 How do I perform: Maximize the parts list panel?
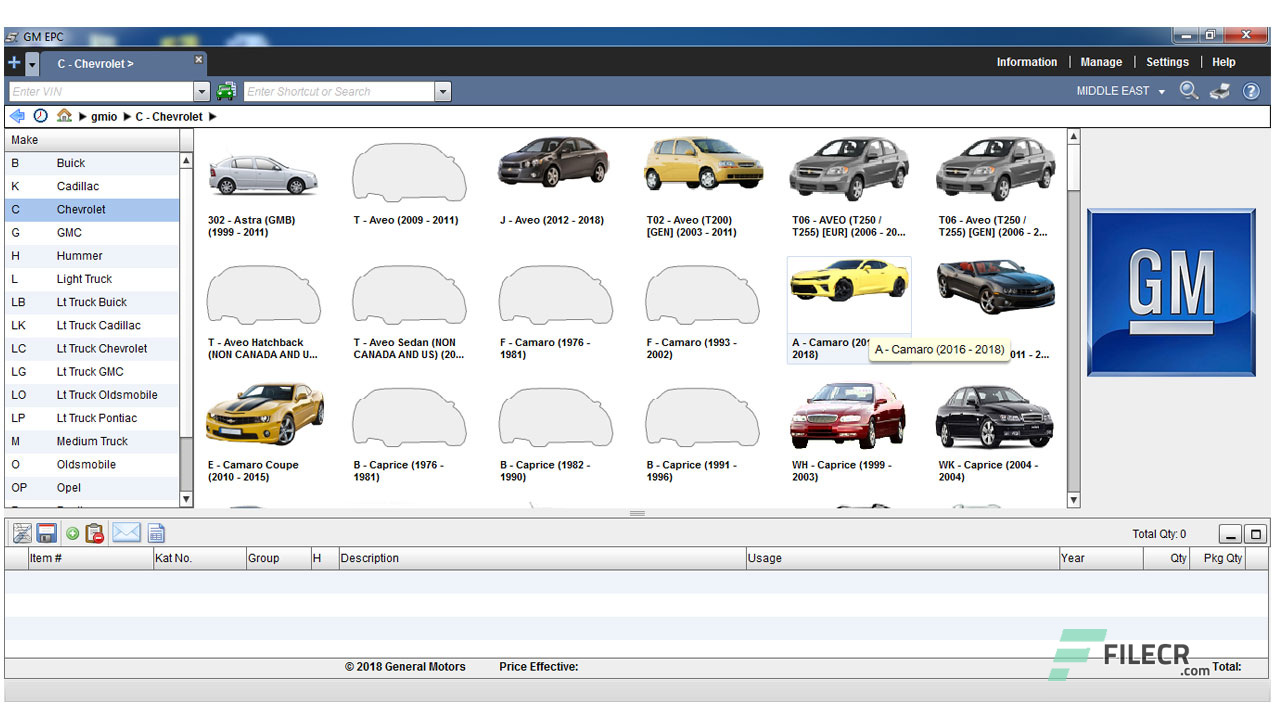1256,534
